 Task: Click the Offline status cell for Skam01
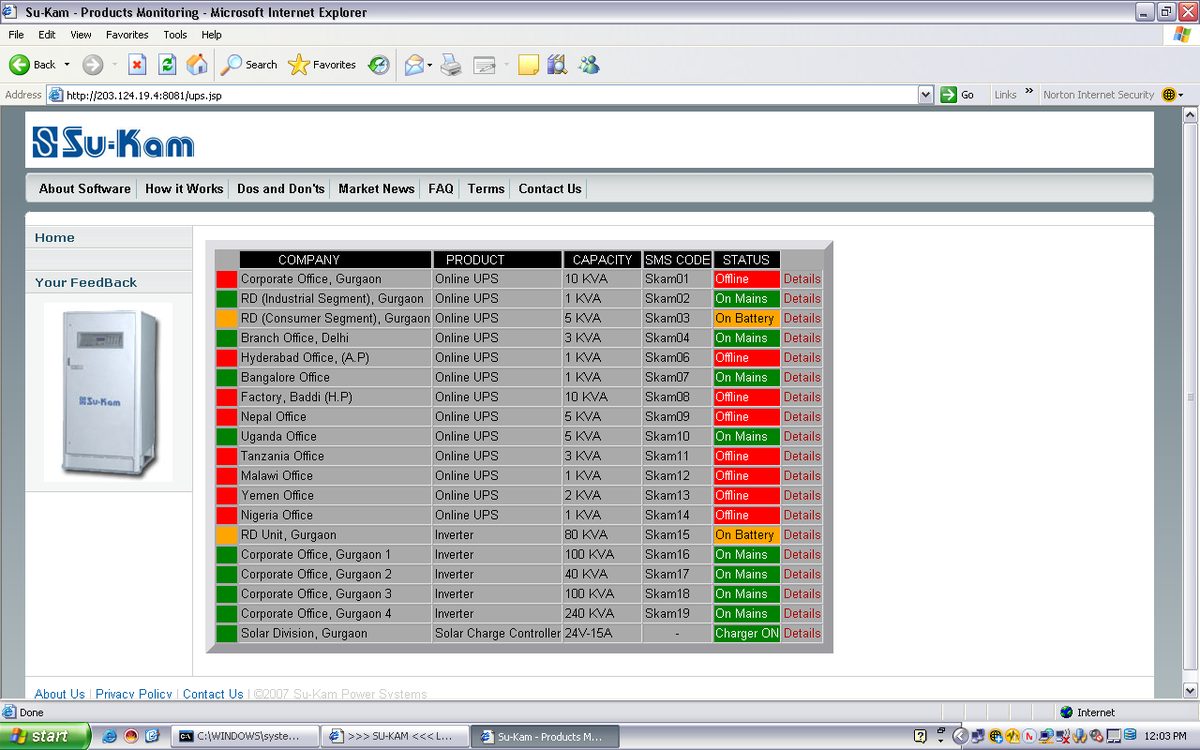pos(746,279)
